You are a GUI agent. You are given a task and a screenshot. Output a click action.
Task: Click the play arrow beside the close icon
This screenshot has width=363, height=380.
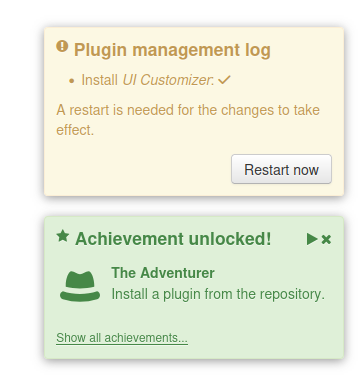[312, 239]
